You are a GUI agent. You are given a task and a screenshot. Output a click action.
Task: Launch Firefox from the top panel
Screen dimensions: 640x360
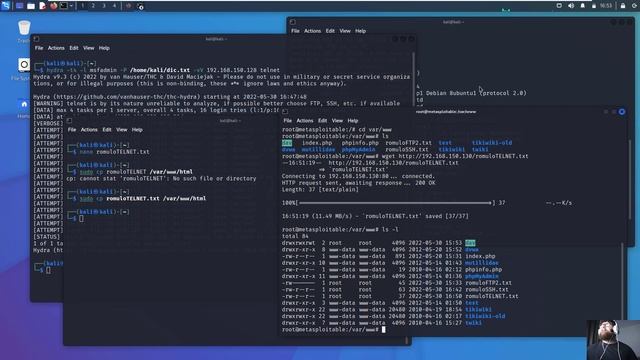(x=53, y=6)
